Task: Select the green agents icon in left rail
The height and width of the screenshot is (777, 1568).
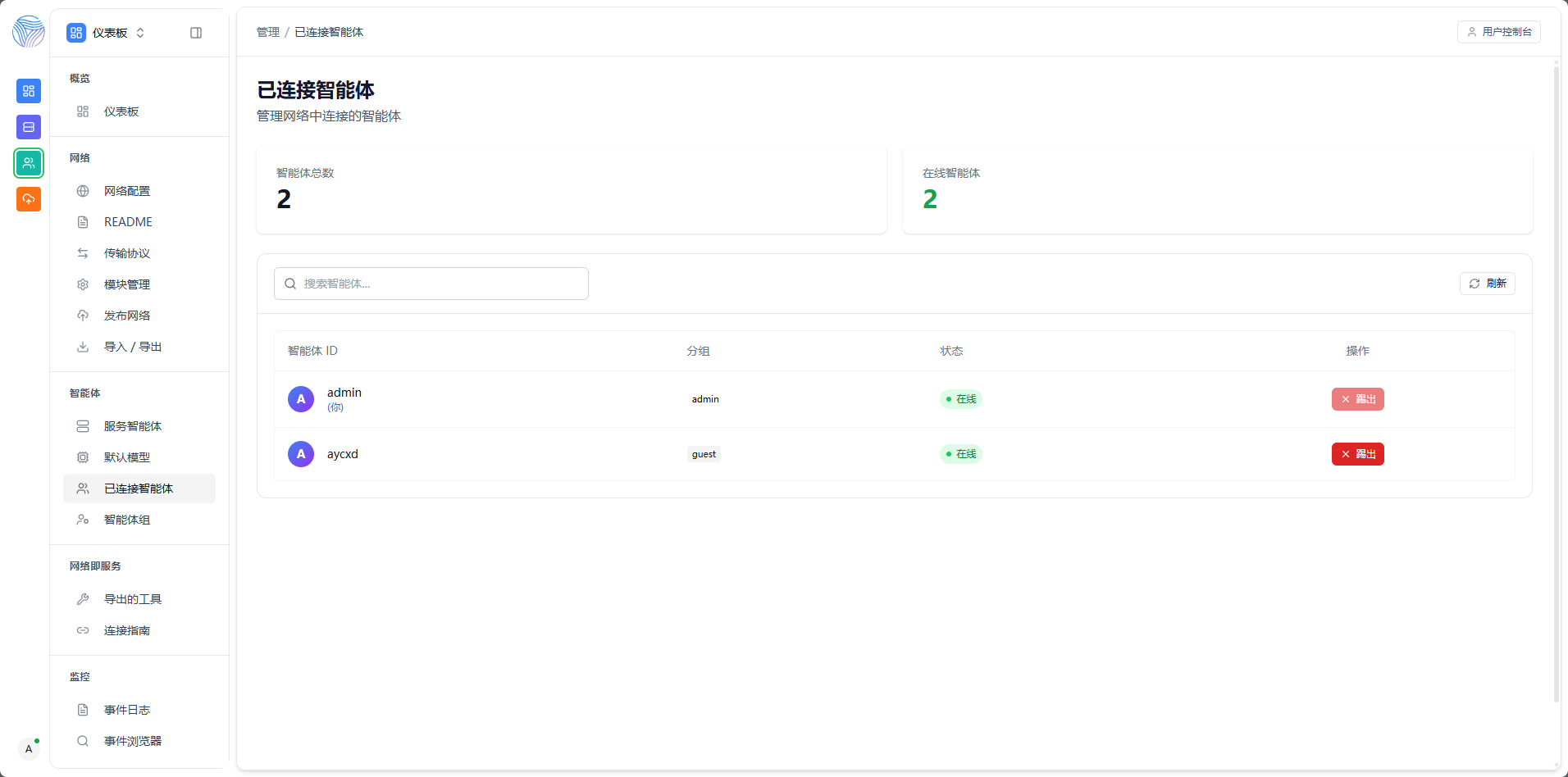Action: [x=29, y=163]
